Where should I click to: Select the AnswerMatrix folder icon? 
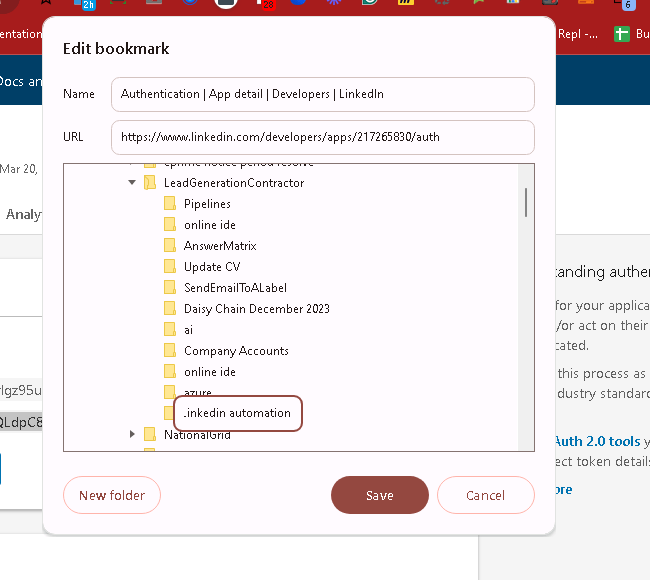tap(170, 245)
